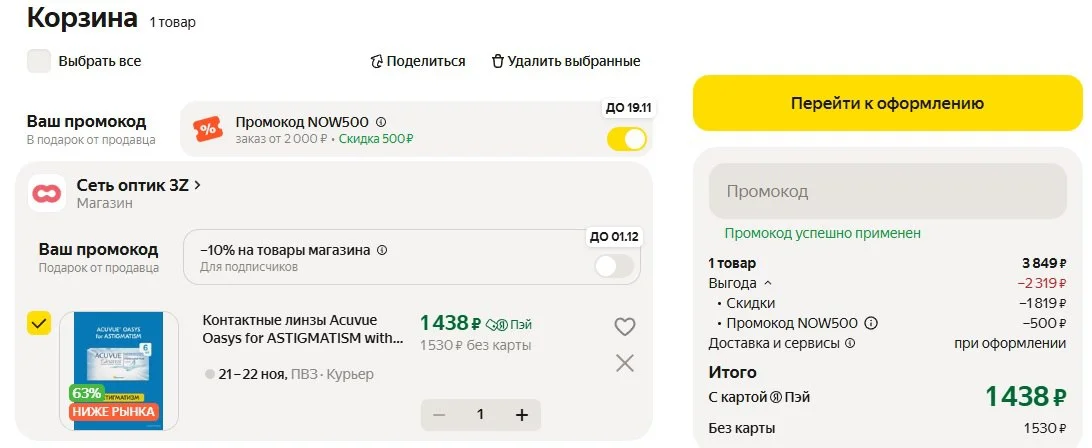Click the Сеть оптик 3Z store logo
The image size is (1092, 448).
(47, 193)
